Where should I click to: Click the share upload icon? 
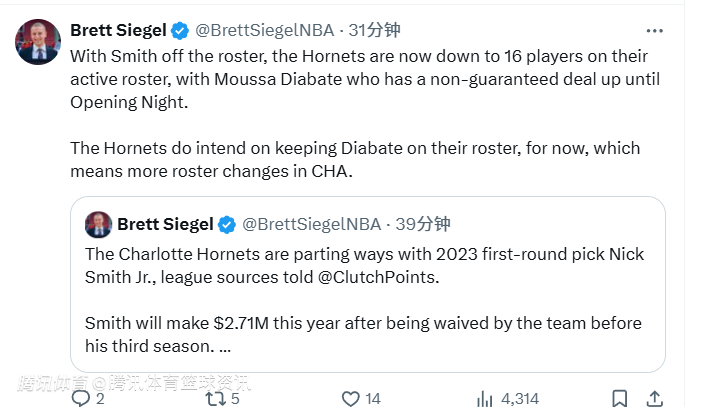pyautogui.click(x=654, y=398)
